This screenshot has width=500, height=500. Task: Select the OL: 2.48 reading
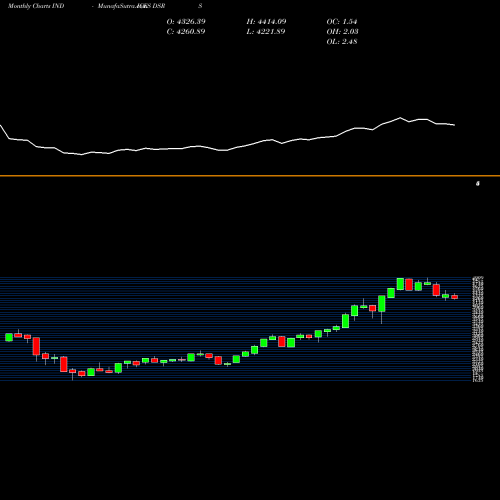click(x=342, y=42)
